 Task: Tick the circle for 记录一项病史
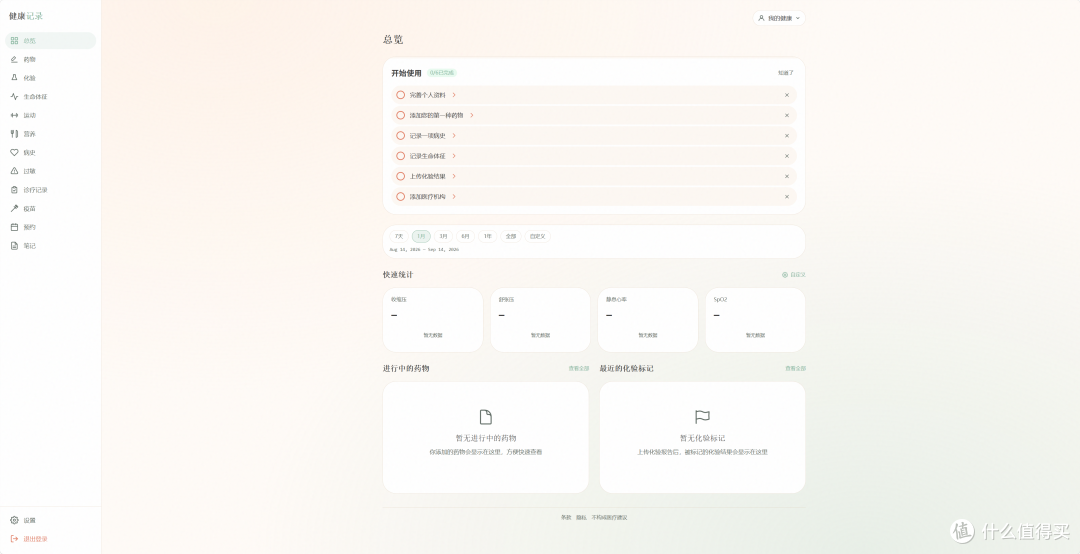point(400,136)
